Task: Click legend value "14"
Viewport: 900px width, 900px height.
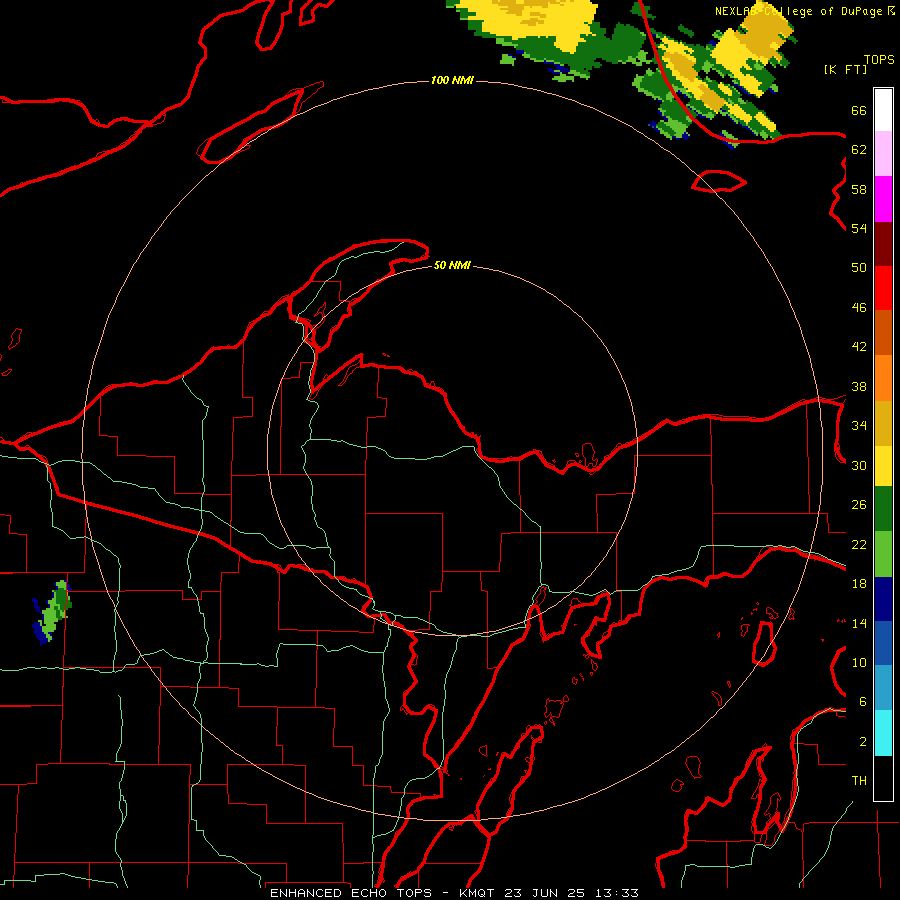Action: pos(859,623)
